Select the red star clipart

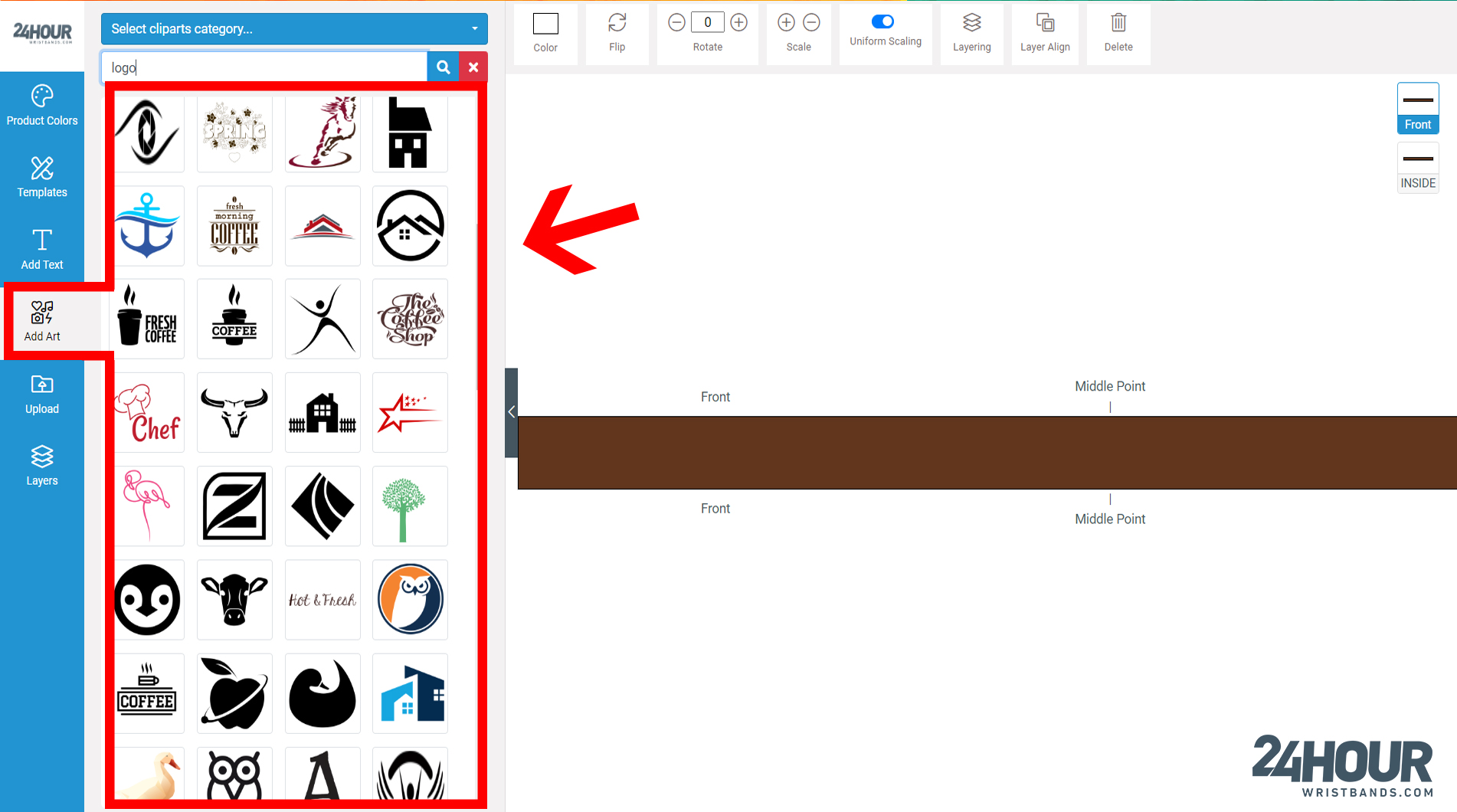pyautogui.click(x=410, y=413)
